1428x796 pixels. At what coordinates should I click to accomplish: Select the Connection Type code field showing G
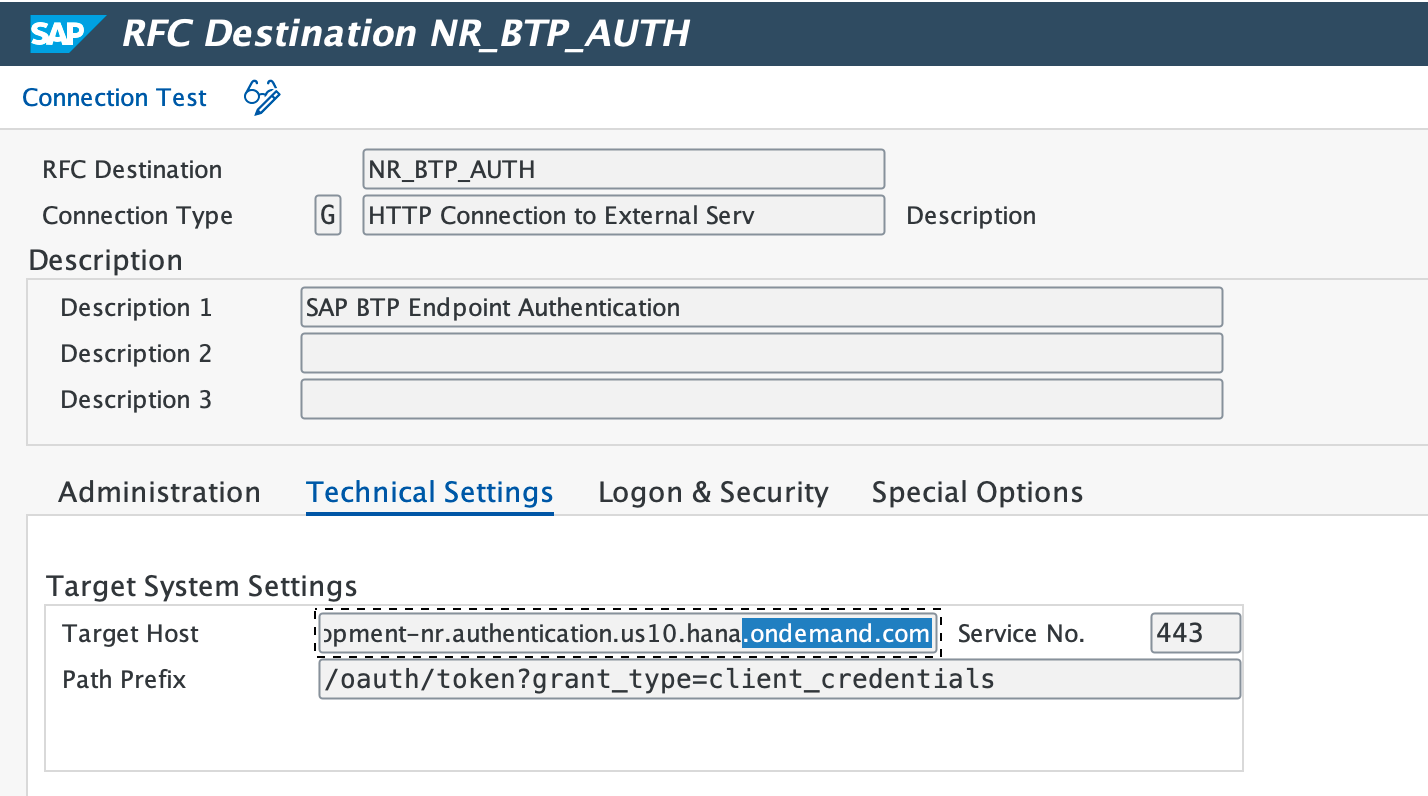[327, 215]
